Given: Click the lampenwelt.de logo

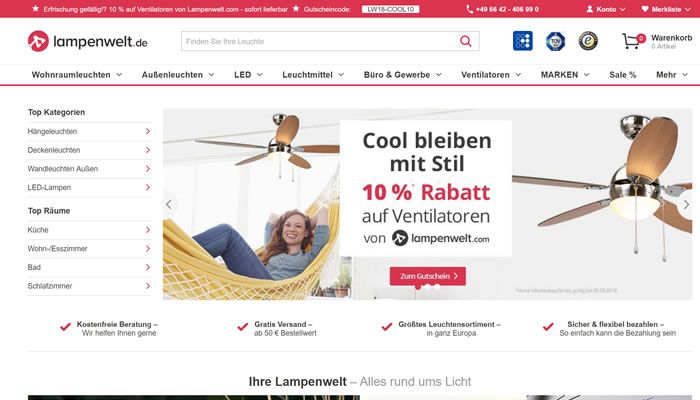Looking at the screenshot, I should tap(88, 42).
